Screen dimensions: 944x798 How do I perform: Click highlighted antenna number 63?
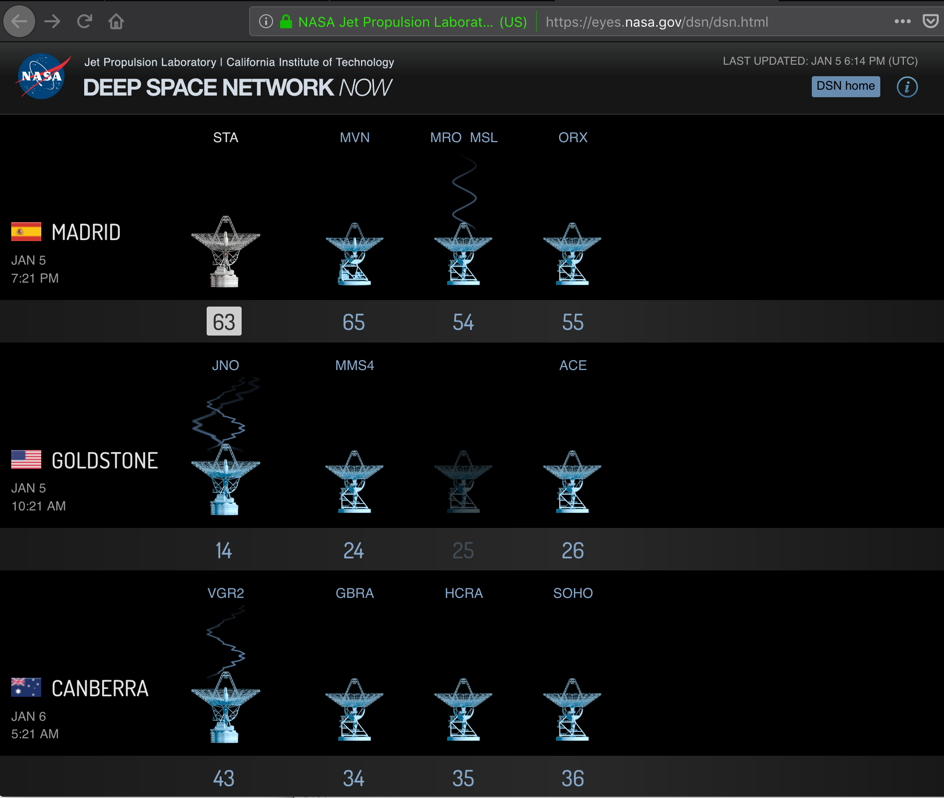coord(224,322)
